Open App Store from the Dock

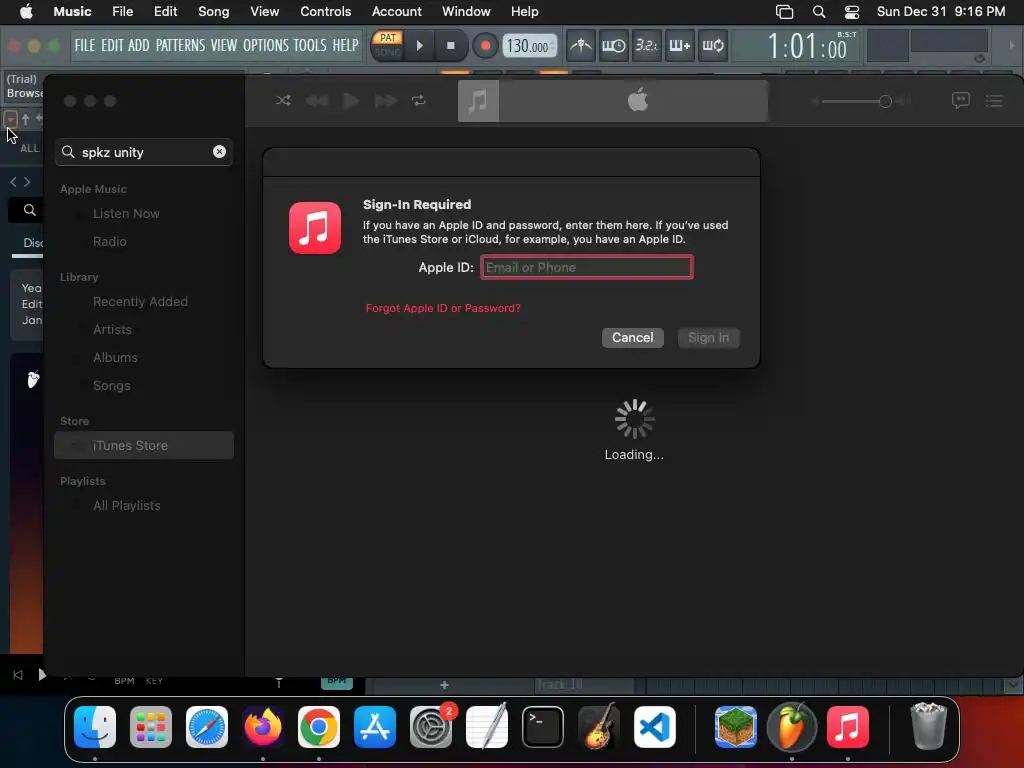point(375,727)
